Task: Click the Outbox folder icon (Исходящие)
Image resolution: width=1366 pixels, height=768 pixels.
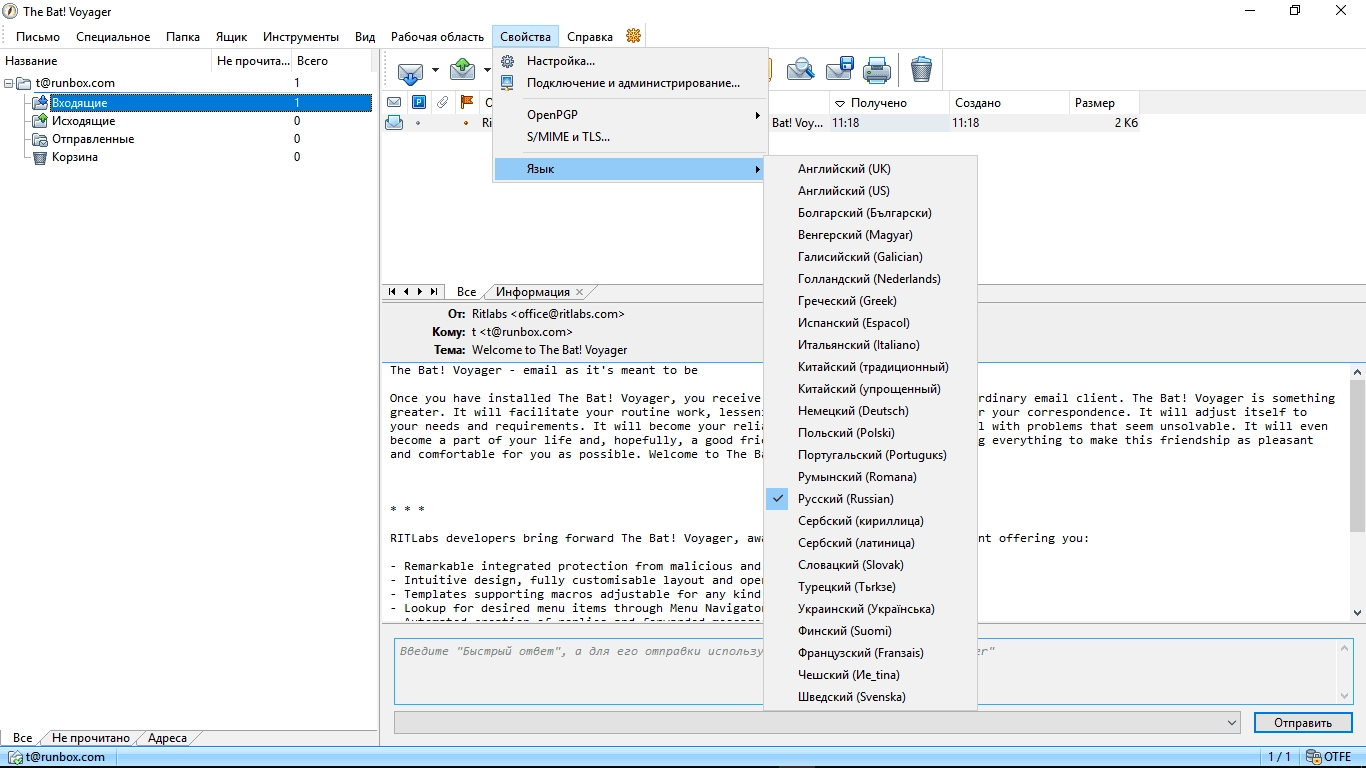Action: pyautogui.click(x=39, y=121)
